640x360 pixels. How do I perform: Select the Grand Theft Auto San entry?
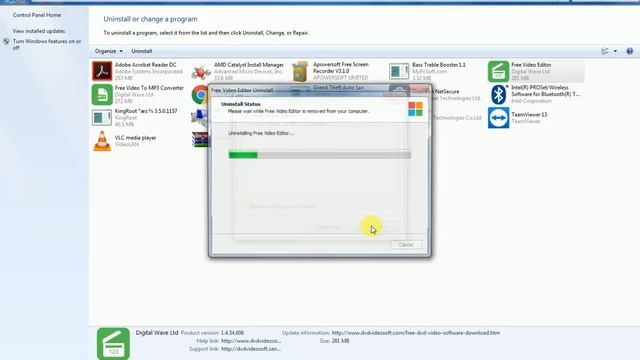point(338,88)
